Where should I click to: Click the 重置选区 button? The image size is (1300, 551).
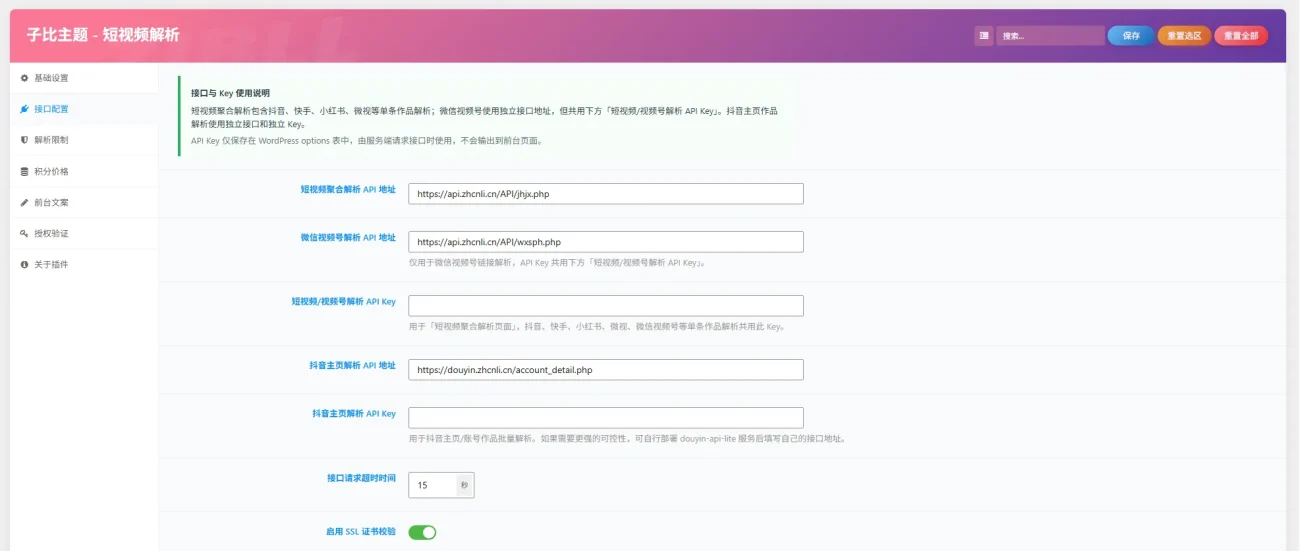coord(1184,36)
